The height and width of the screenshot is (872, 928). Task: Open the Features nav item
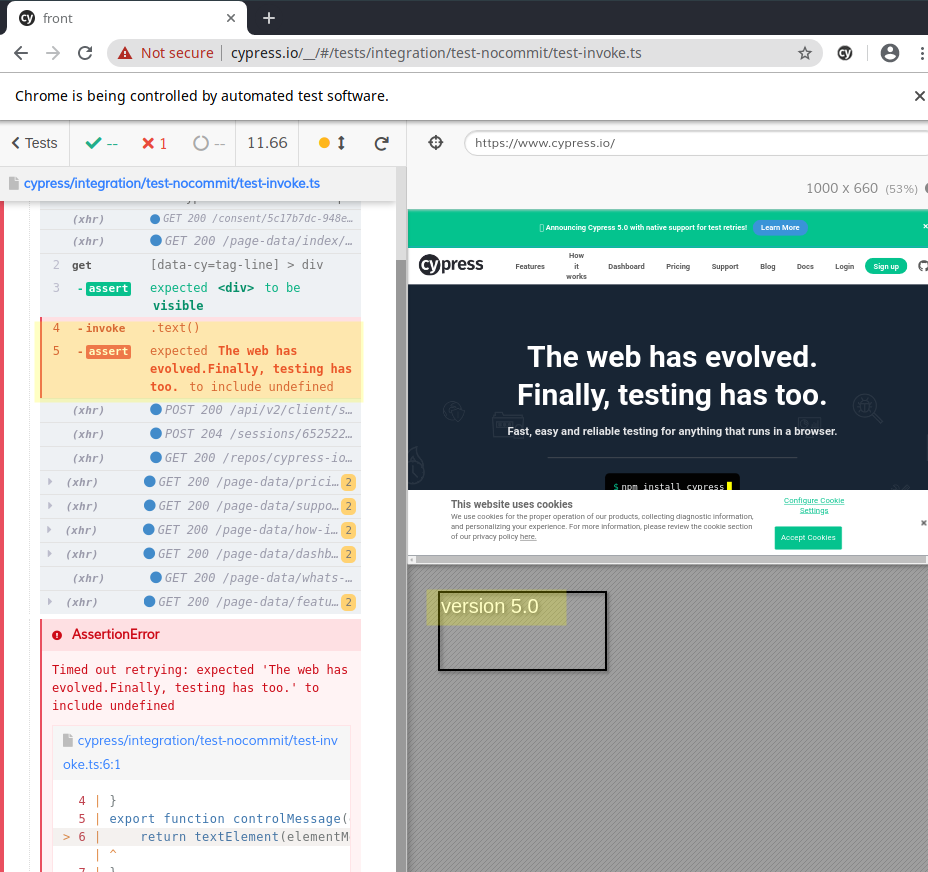[530, 266]
